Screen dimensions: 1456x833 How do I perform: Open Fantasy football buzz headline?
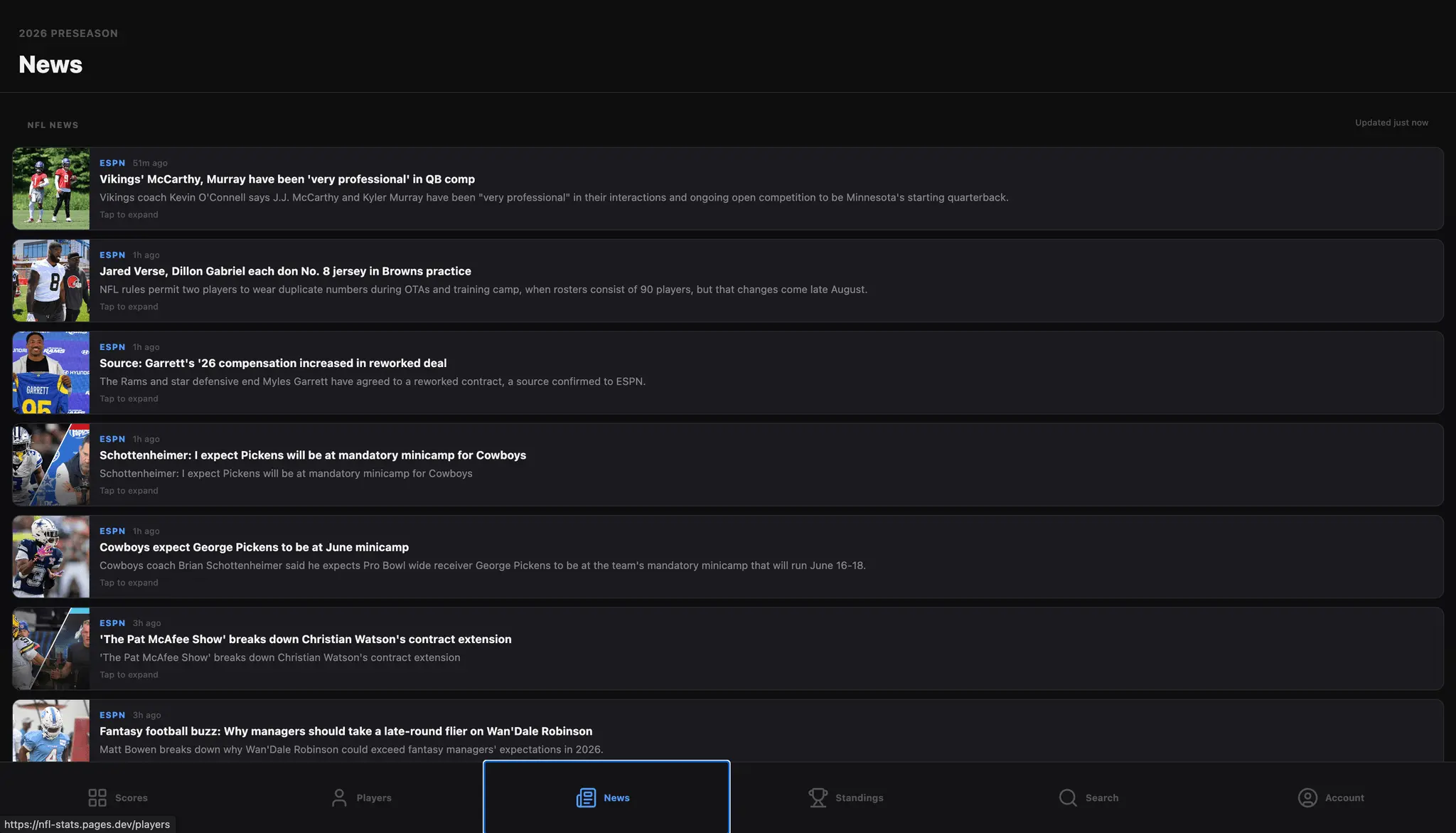(346, 731)
